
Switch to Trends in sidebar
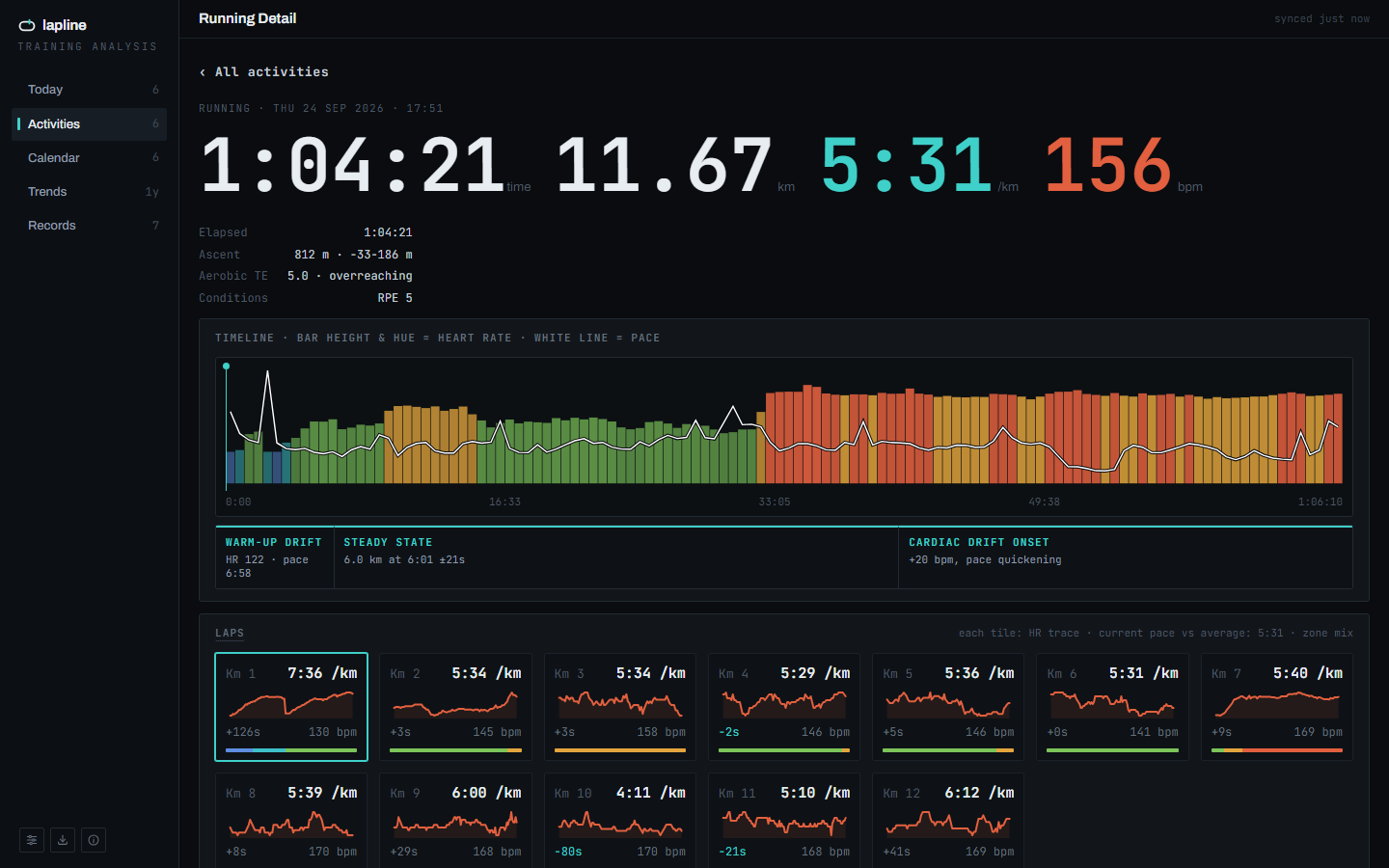point(89,191)
